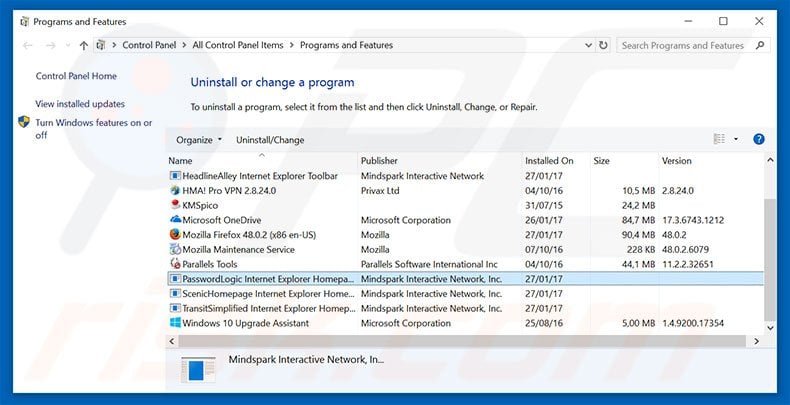Click the refresh address bar button
Viewport: 790px width, 405px height.
[x=603, y=45]
